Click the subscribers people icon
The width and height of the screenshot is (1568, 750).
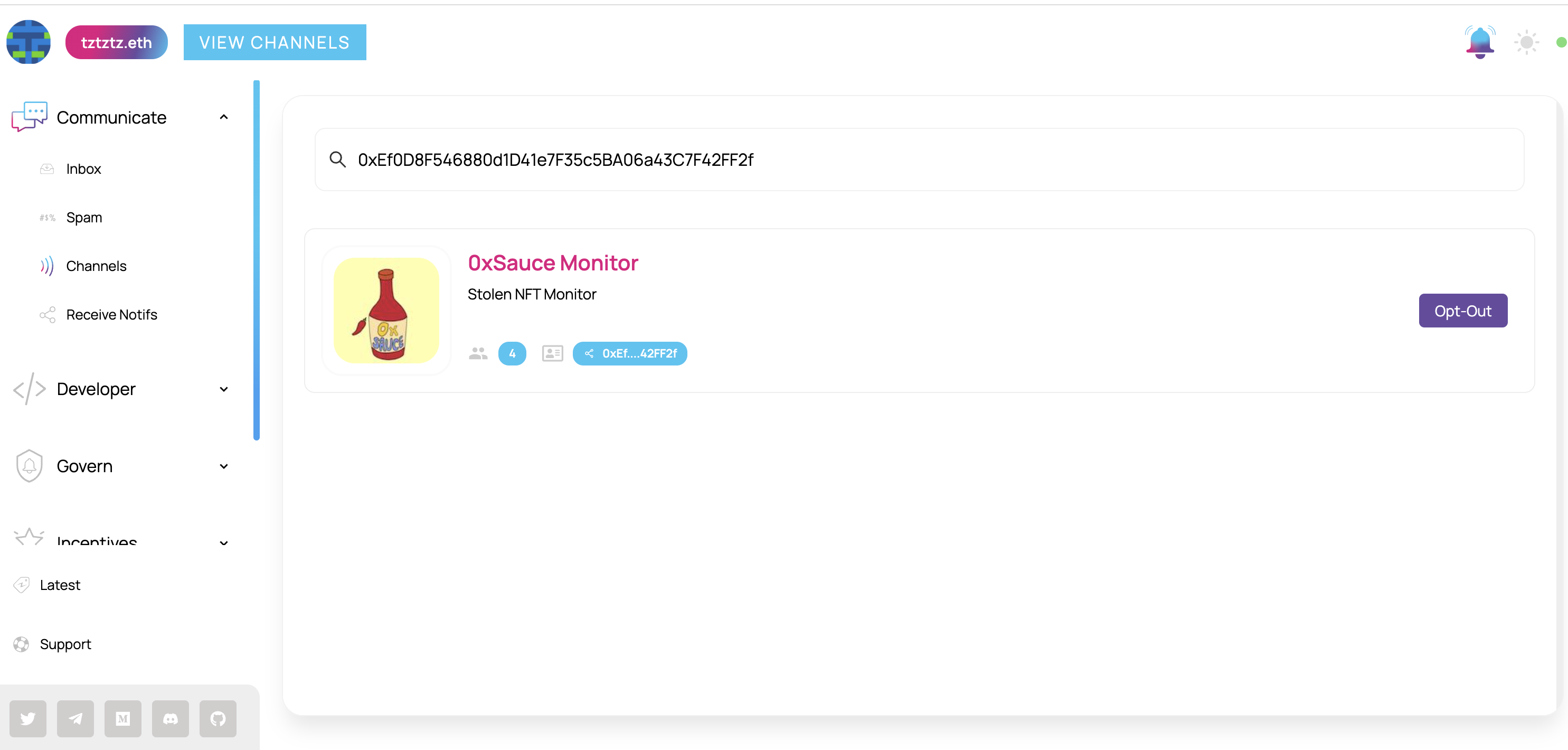(x=478, y=353)
